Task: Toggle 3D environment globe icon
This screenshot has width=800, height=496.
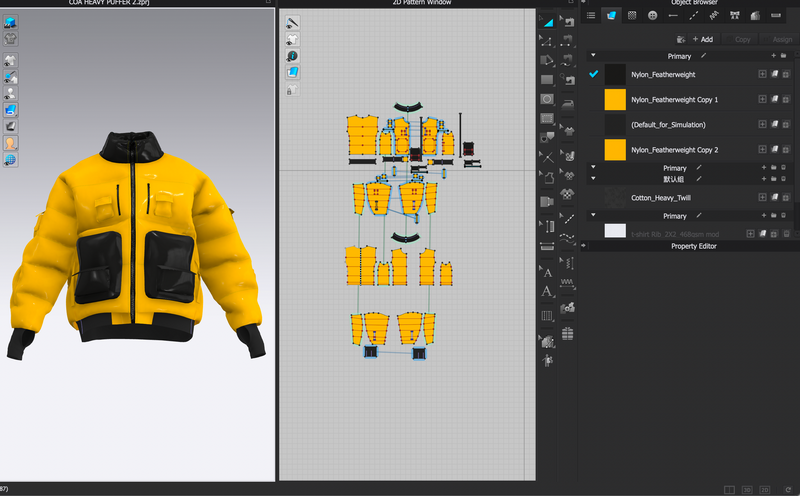Action: coord(10,160)
